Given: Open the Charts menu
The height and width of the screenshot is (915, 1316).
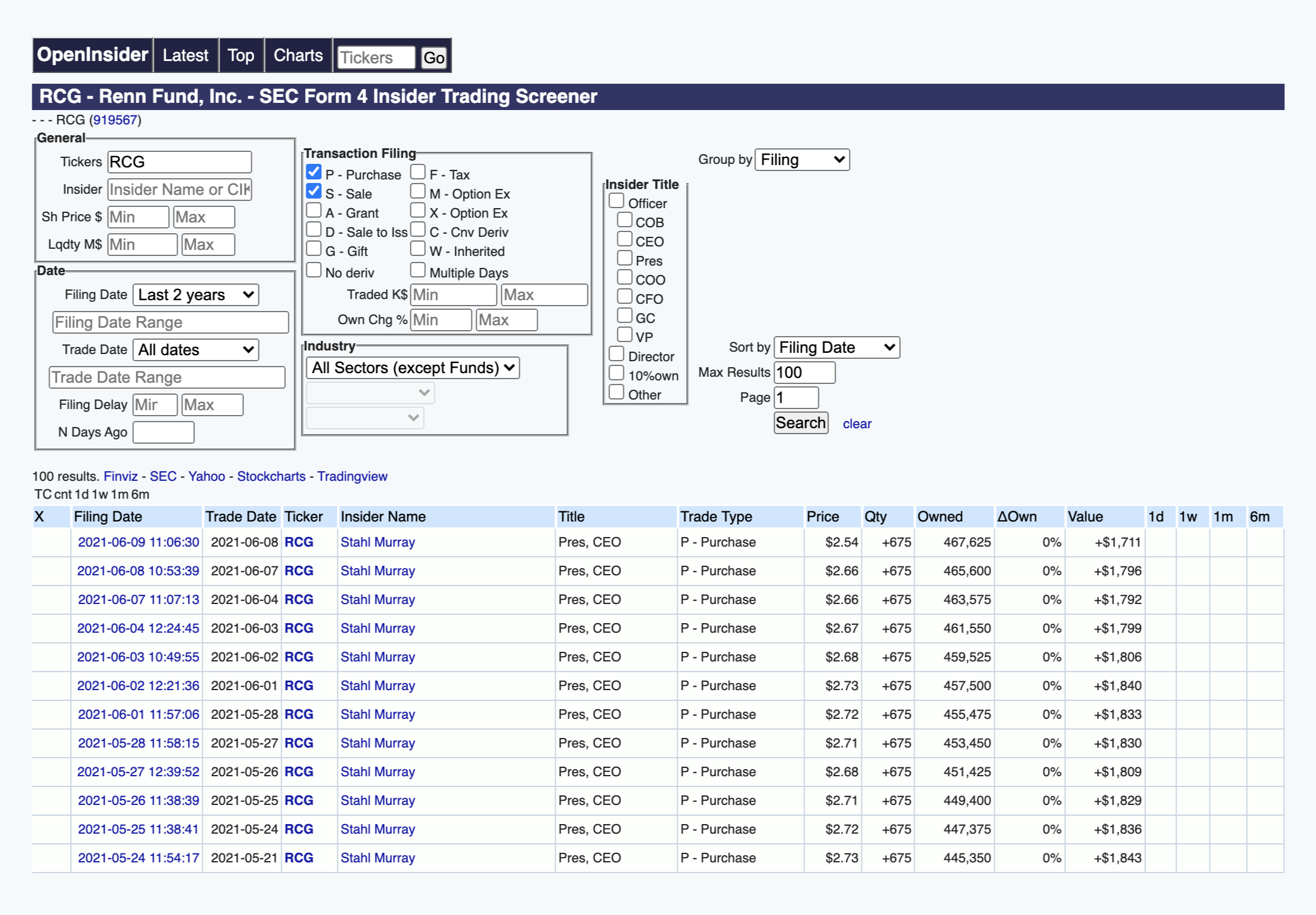Looking at the screenshot, I should 298,56.
